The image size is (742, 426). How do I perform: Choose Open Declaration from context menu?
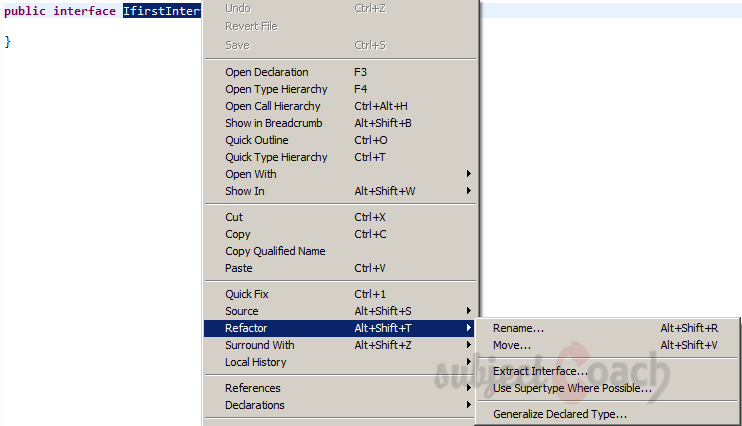click(340, 72)
